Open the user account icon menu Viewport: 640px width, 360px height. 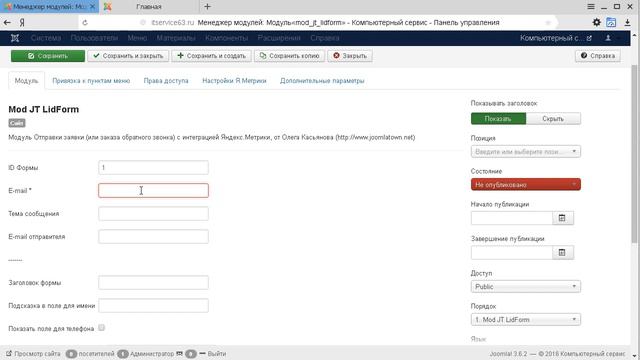click(x=608, y=38)
